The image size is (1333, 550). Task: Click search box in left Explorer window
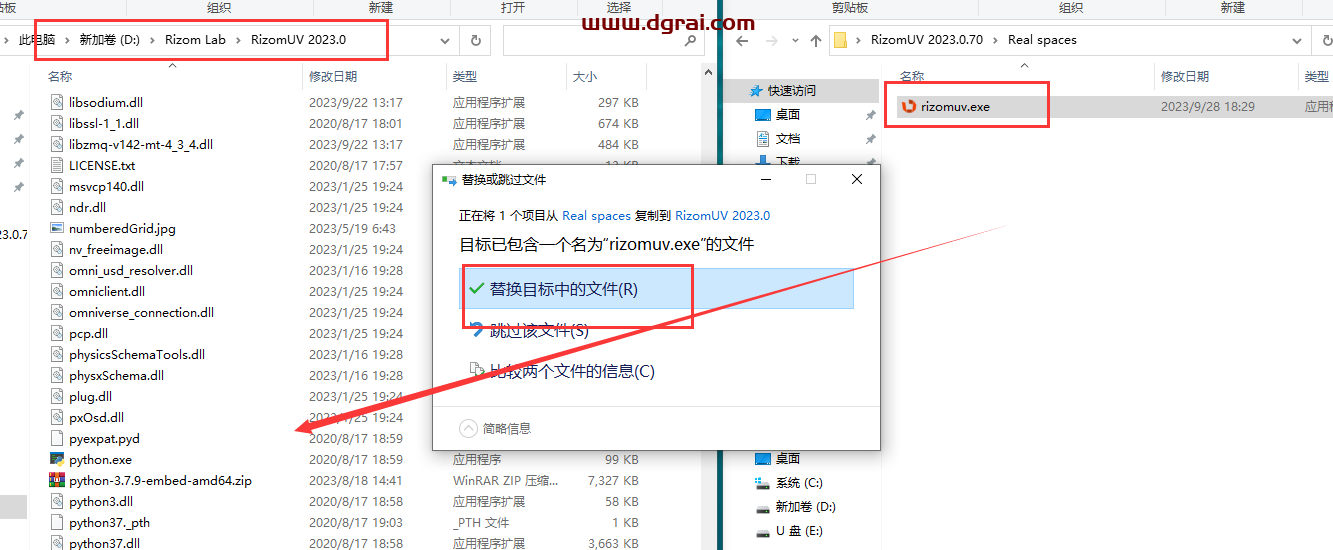click(x=603, y=41)
